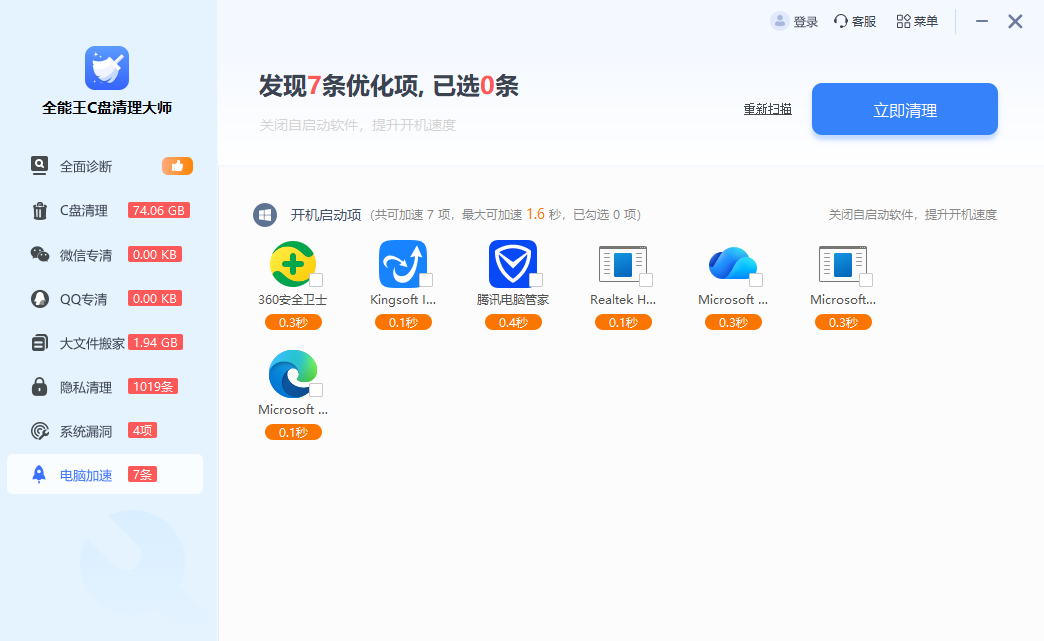Click the Realtek startup item icon

click(x=622, y=264)
